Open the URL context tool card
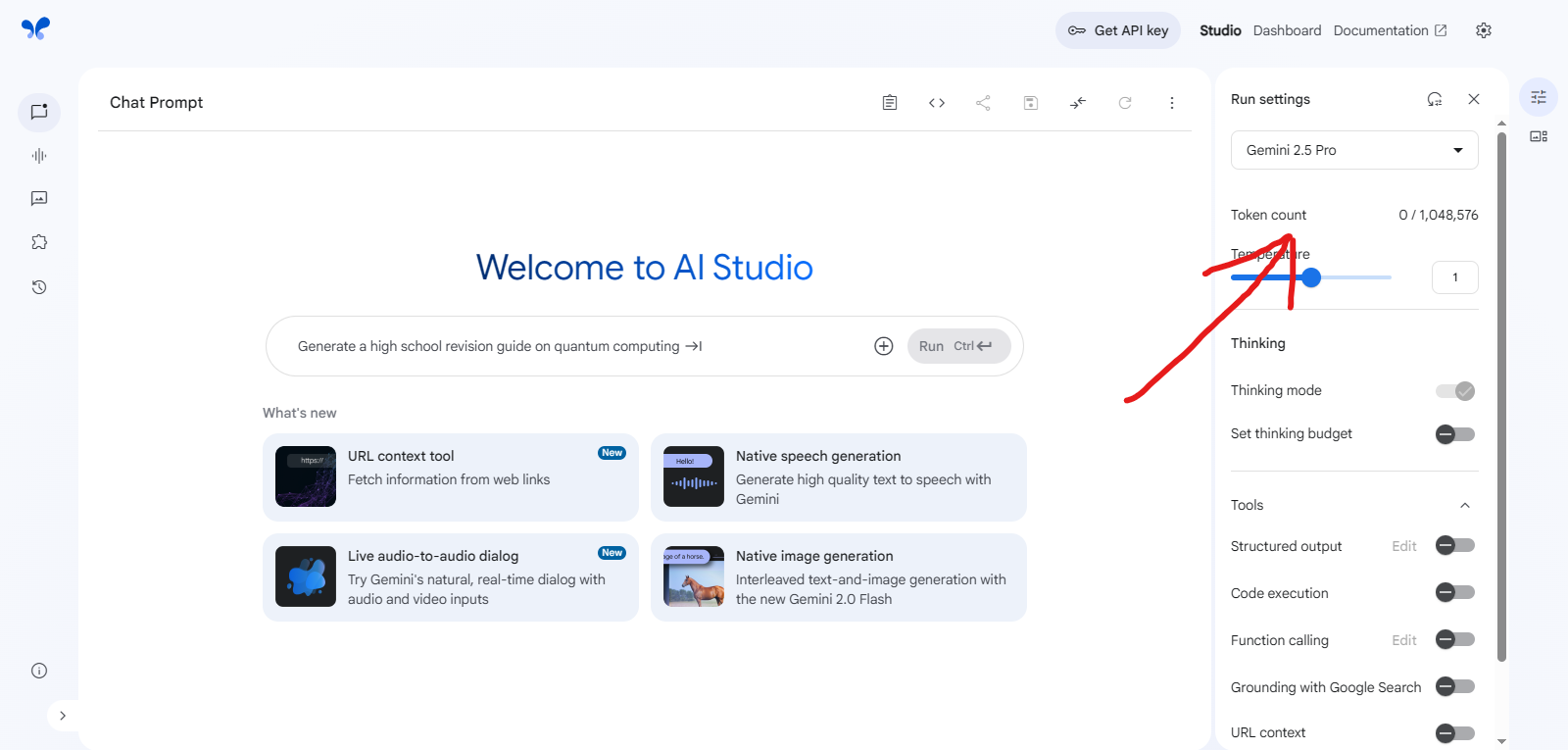This screenshot has width=1568, height=750. click(x=451, y=477)
